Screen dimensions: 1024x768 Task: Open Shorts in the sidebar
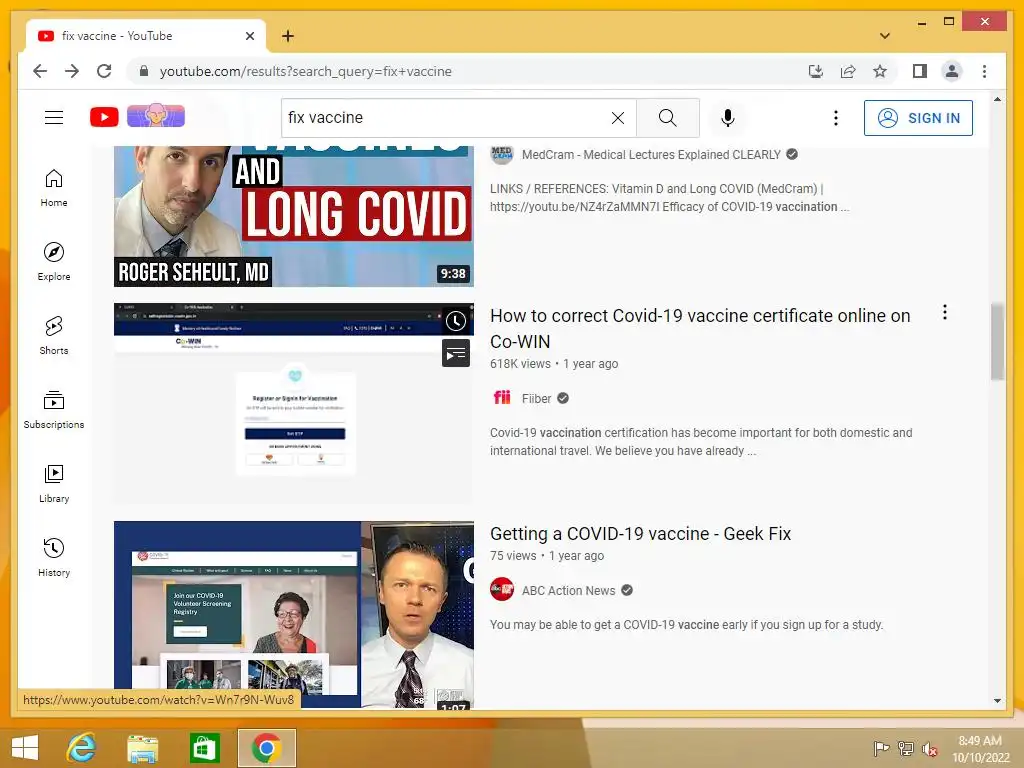[x=54, y=336]
